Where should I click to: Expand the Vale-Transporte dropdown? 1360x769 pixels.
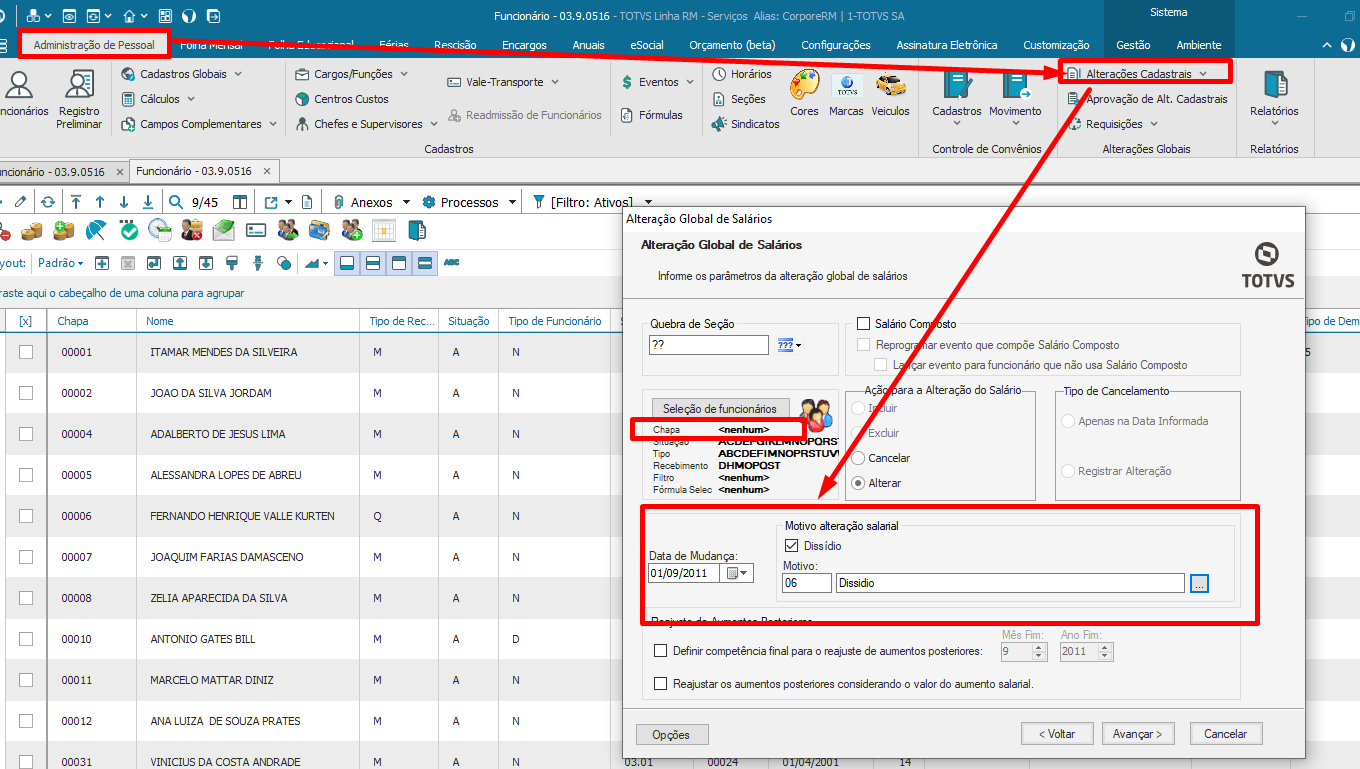(555, 82)
